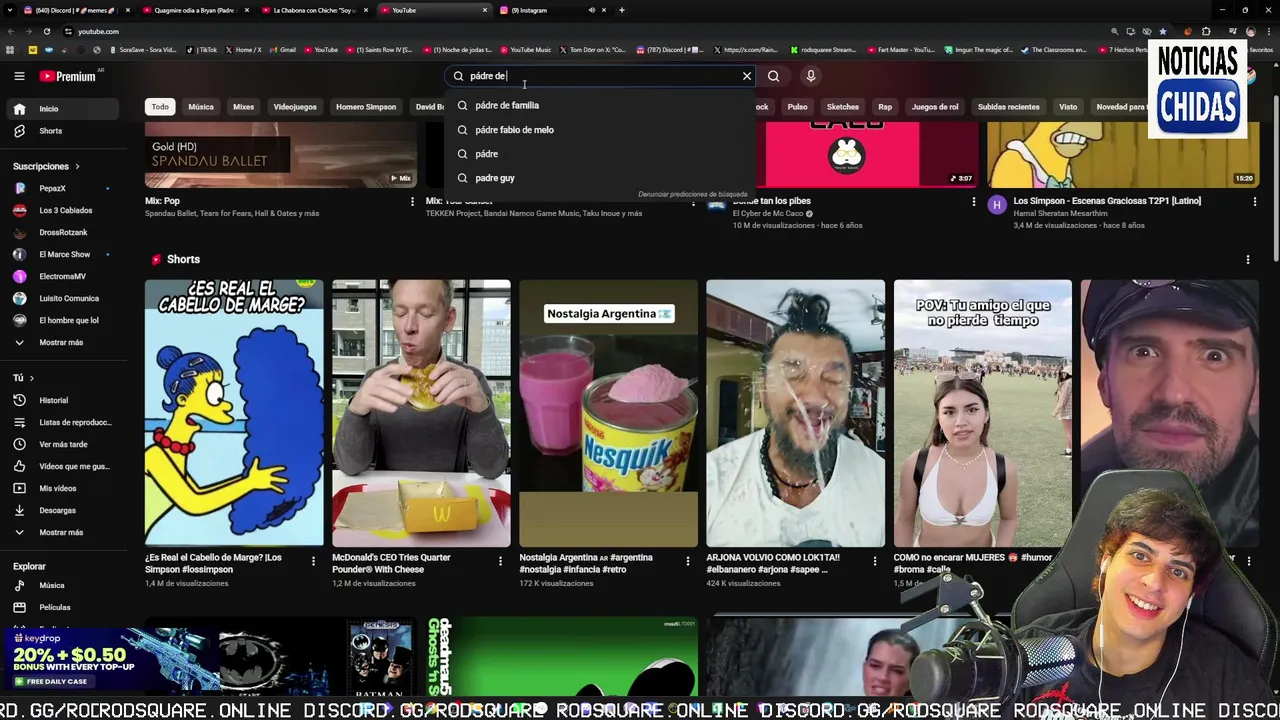Open Listas de reproducción in sidebar
The height and width of the screenshot is (720, 1280).
[x=65, y=422]
